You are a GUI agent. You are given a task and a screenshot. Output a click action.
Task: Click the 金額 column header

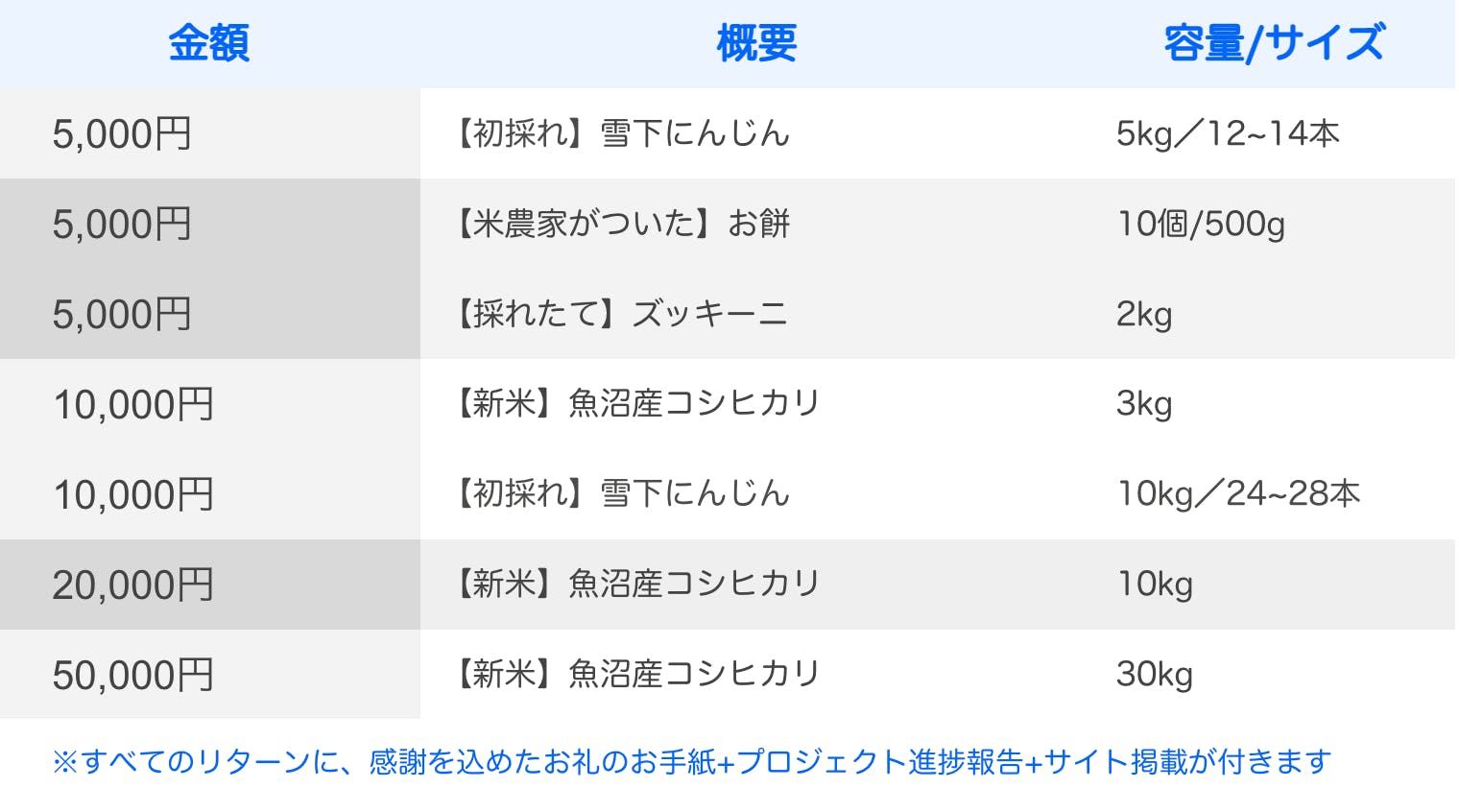tap(209, 43)
